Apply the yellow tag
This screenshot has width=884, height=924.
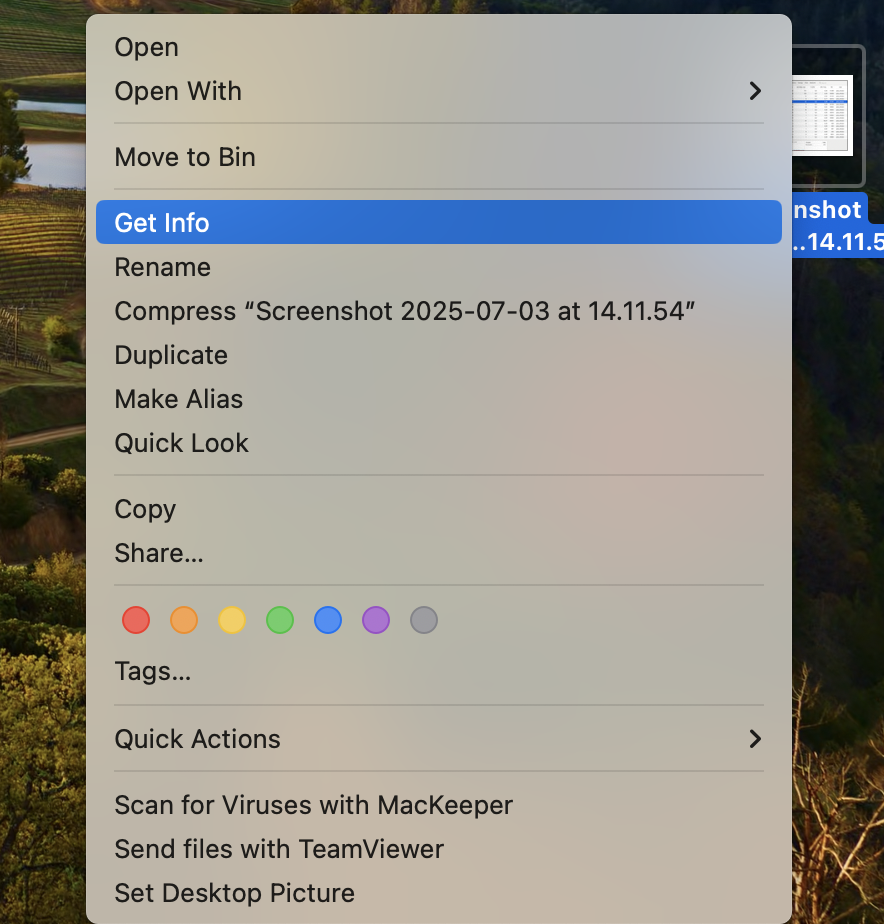pos(232,620)
